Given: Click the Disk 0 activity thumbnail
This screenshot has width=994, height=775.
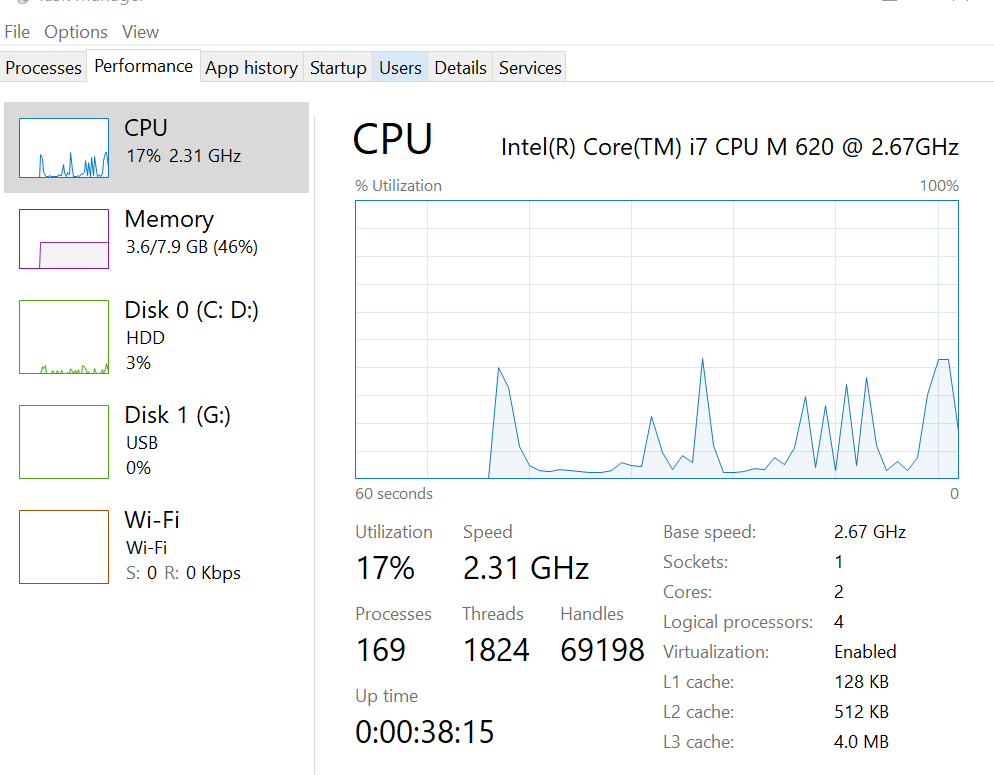Looking at the screenshot, I should coord(64,337).
